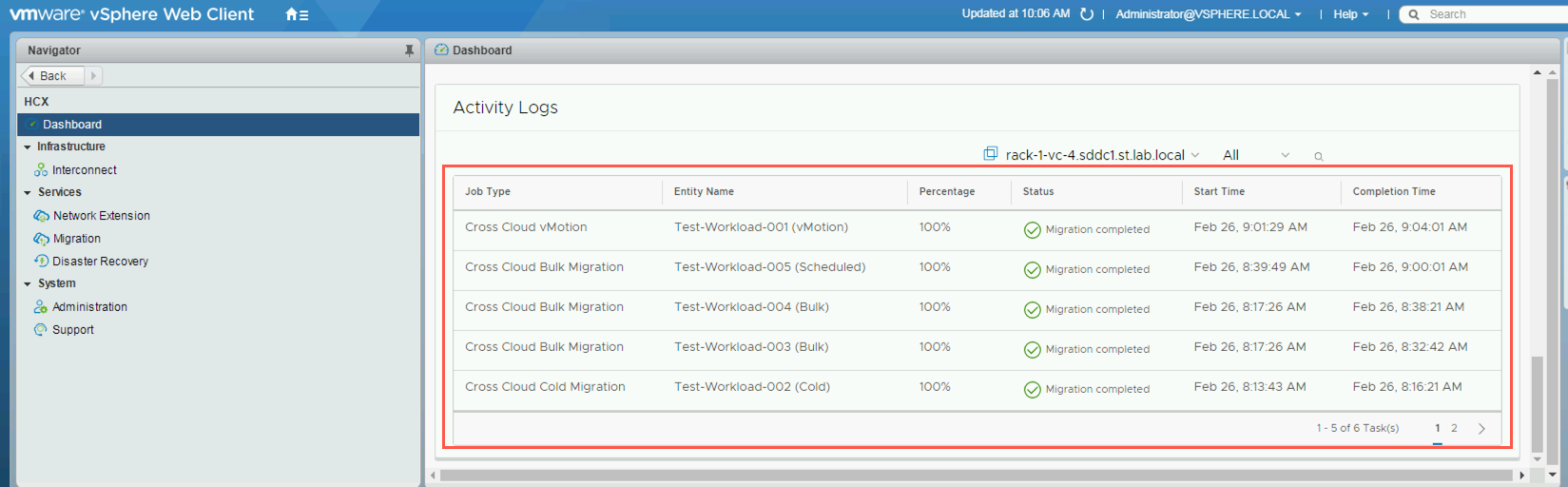Screen dimensions: 1568x487
Task: Open the All filter dropdown
Action: click(1255, 155)
